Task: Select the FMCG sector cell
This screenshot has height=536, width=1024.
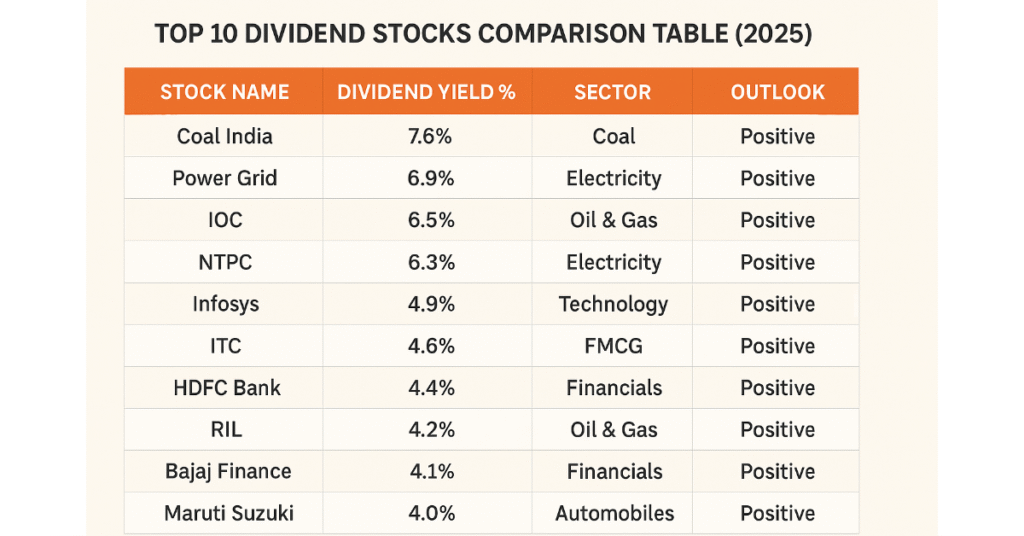Action: [613, 346]
